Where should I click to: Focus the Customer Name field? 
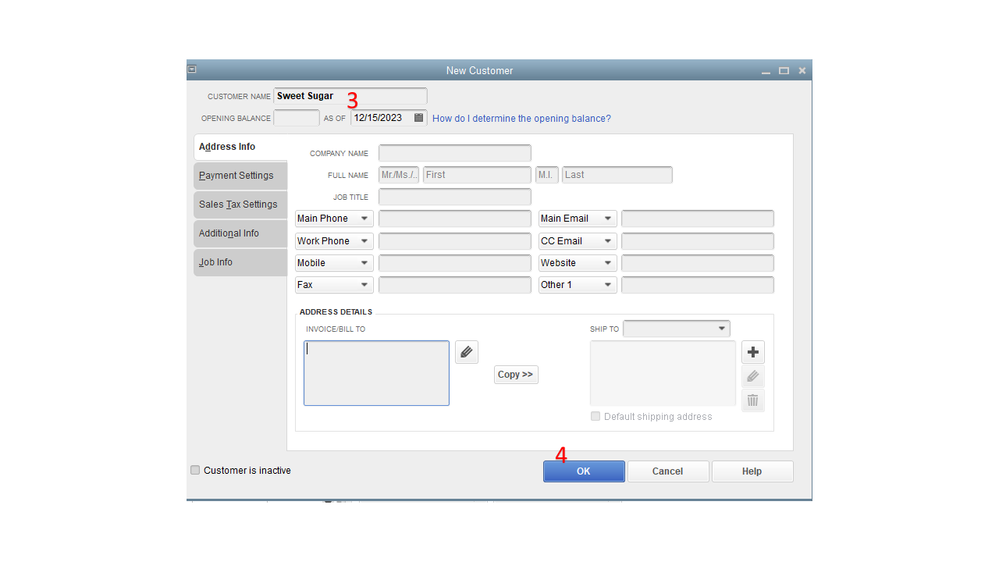350,96
